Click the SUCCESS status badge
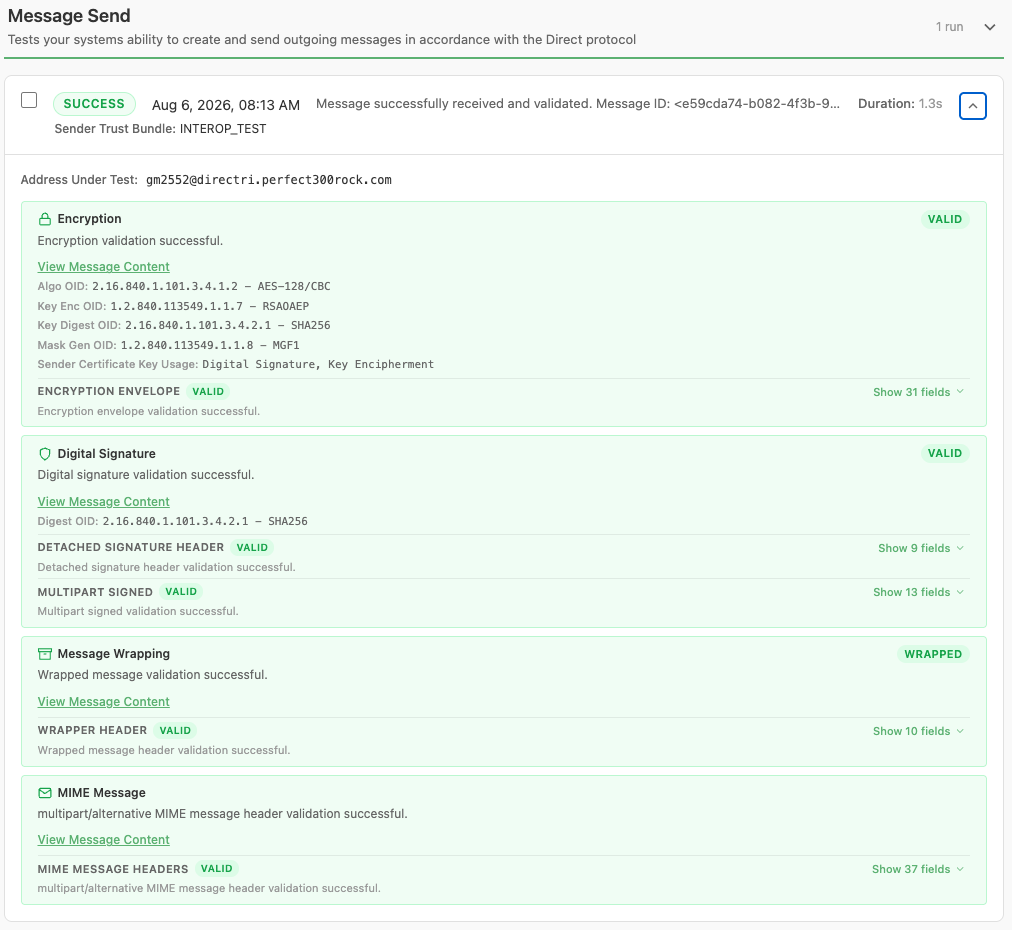Image resolution: width=1012 pixels, height=930 pixels. (x=94, y=104)
